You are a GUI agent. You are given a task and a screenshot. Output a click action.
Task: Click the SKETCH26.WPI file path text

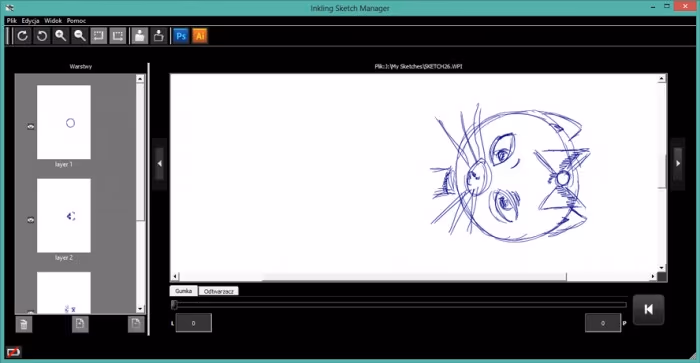coord(418,67)
